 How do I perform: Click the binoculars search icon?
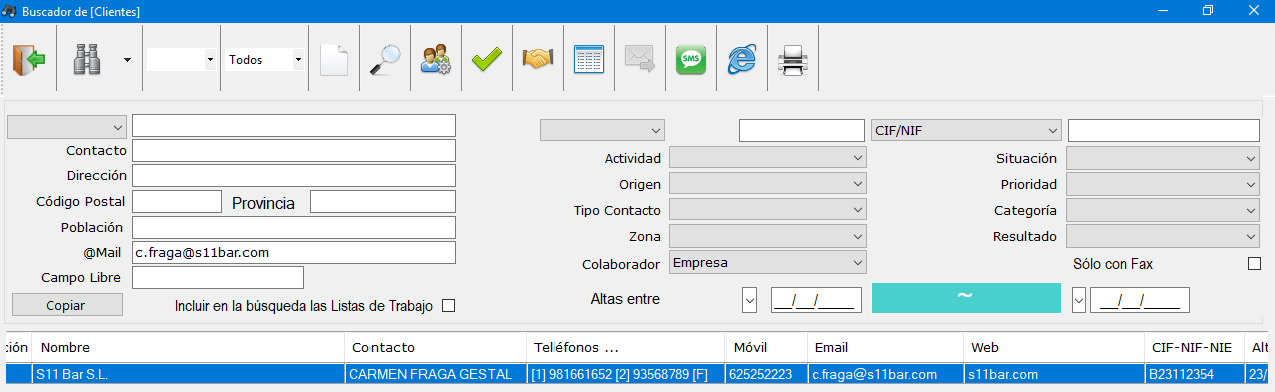click(87, 60)
